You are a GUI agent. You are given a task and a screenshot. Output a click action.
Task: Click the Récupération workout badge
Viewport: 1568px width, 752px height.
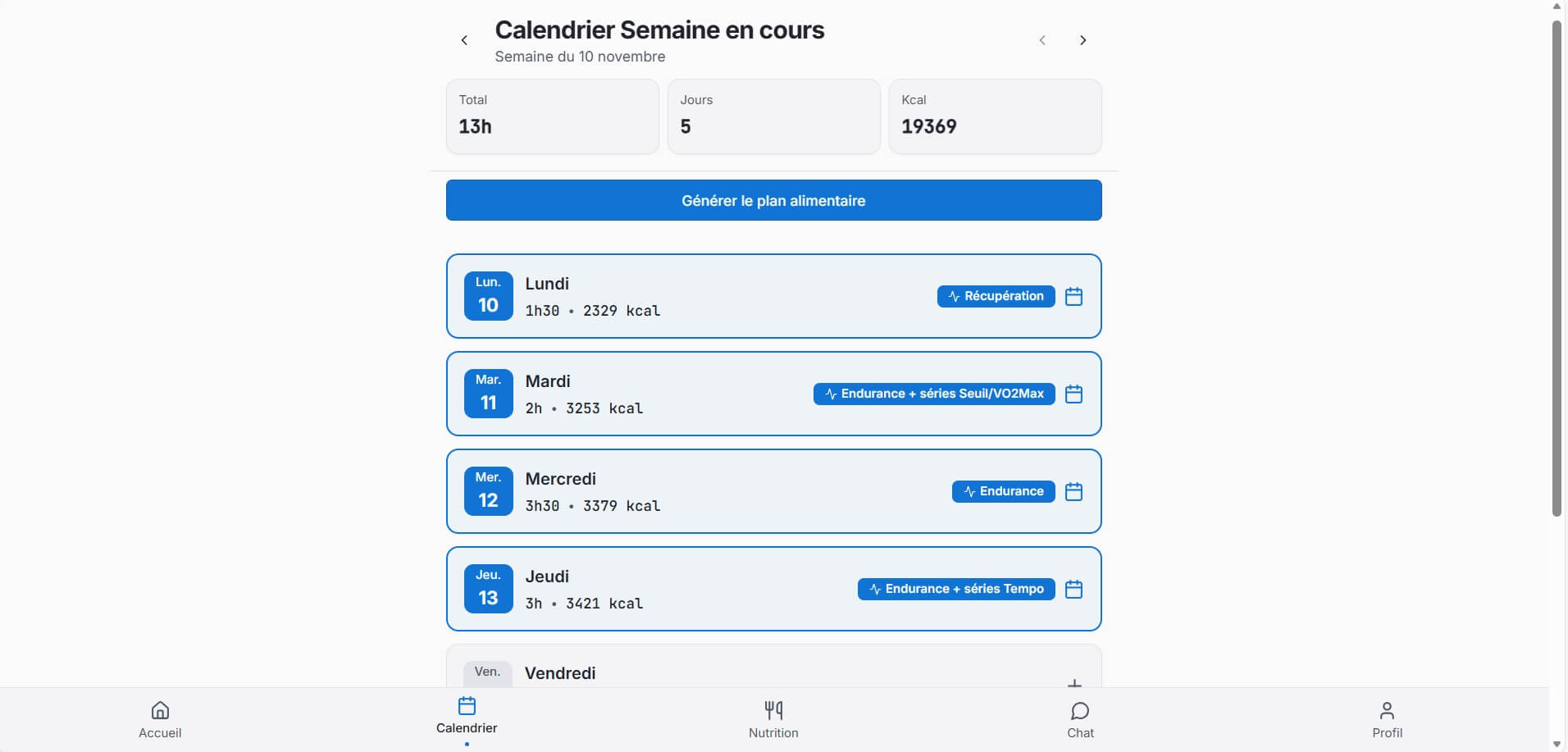tap(996, 296)
